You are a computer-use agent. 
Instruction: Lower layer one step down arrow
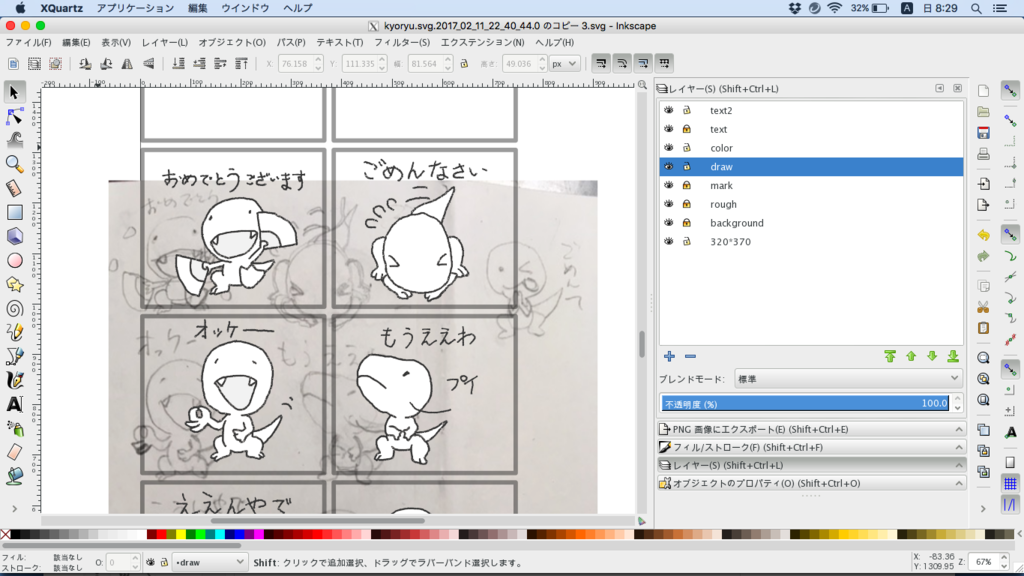pos(932,357)
